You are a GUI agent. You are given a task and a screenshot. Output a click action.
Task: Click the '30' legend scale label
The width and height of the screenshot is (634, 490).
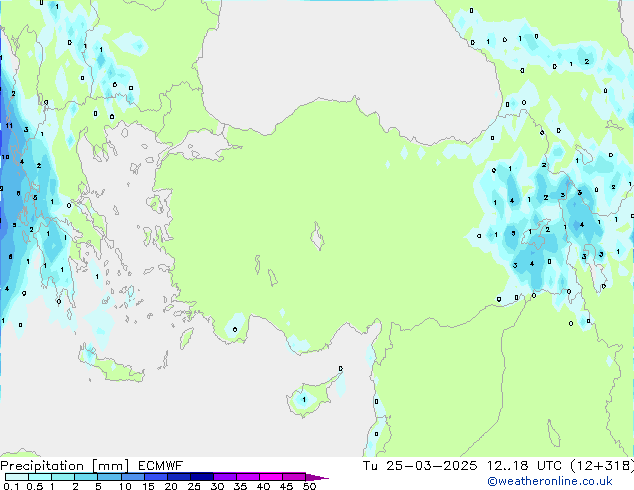[x=217, y=486]
